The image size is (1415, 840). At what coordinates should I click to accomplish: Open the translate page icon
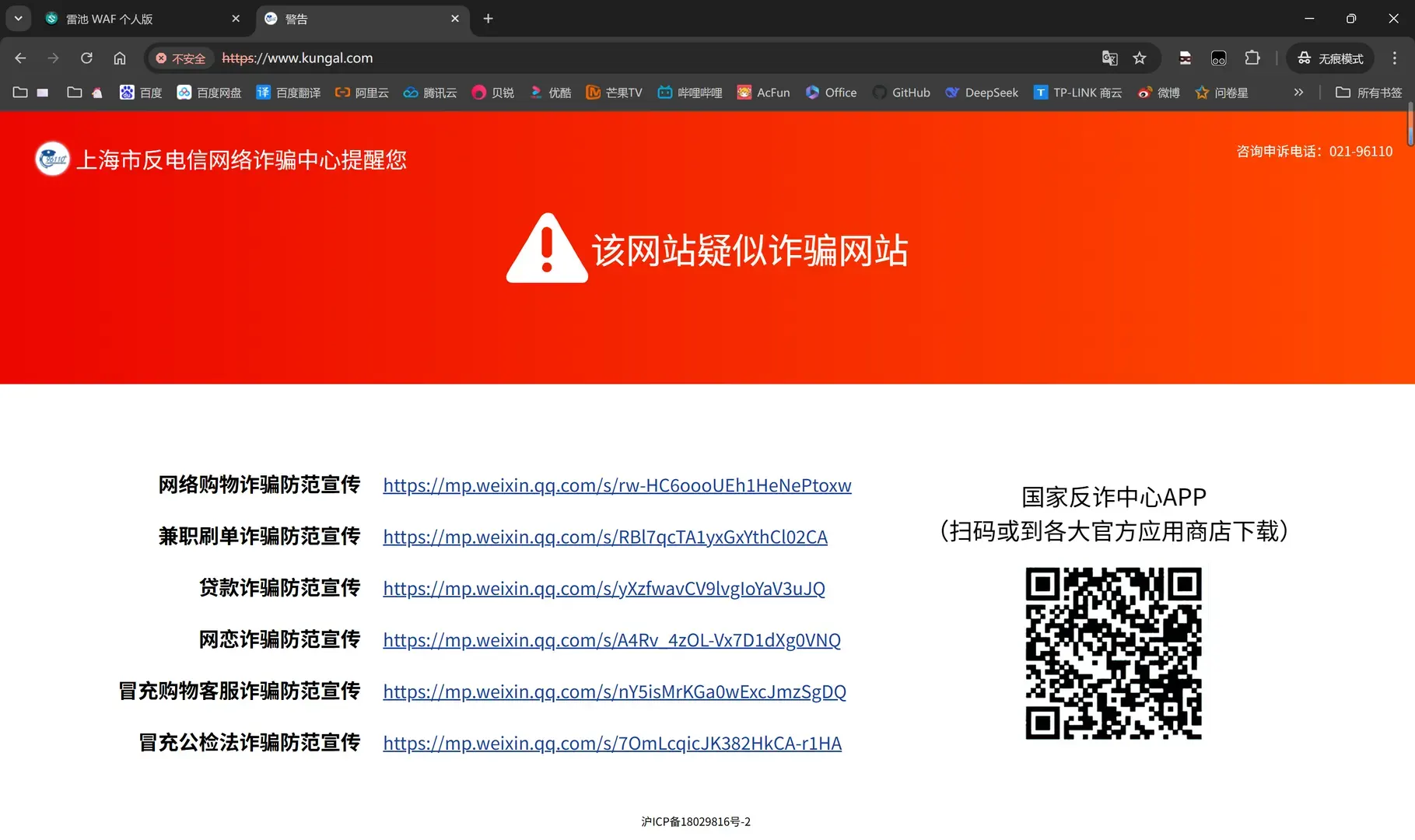pyautogui.click(x=1110, y=58)
